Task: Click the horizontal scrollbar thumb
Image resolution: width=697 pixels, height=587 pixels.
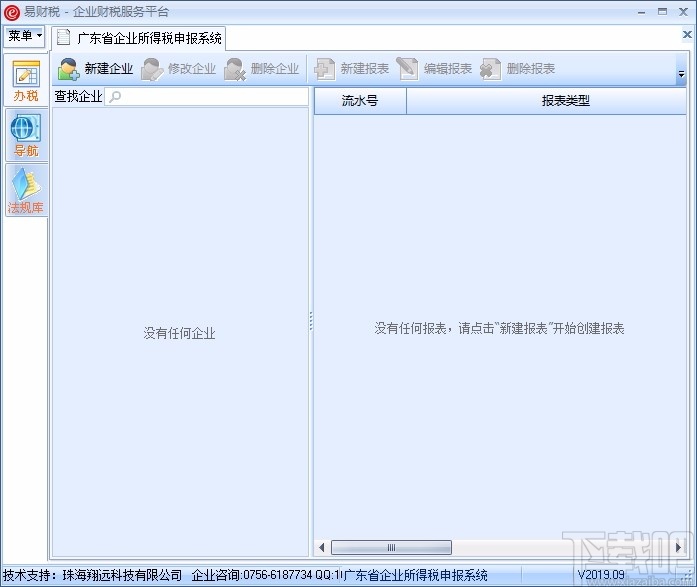Action: click(391, 547)
